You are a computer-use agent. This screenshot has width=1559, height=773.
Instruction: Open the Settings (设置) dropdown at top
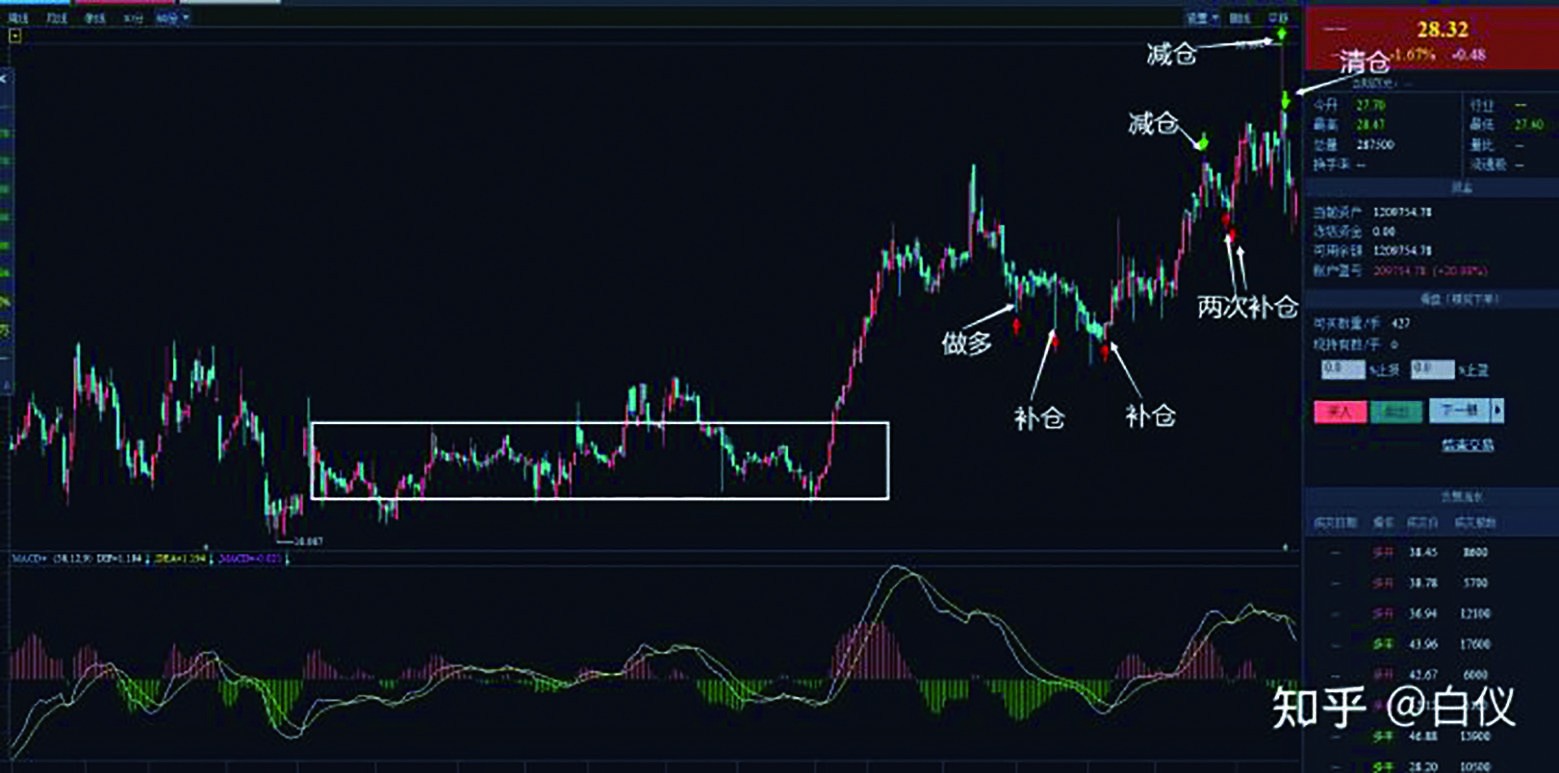(x=1201, y=18)
